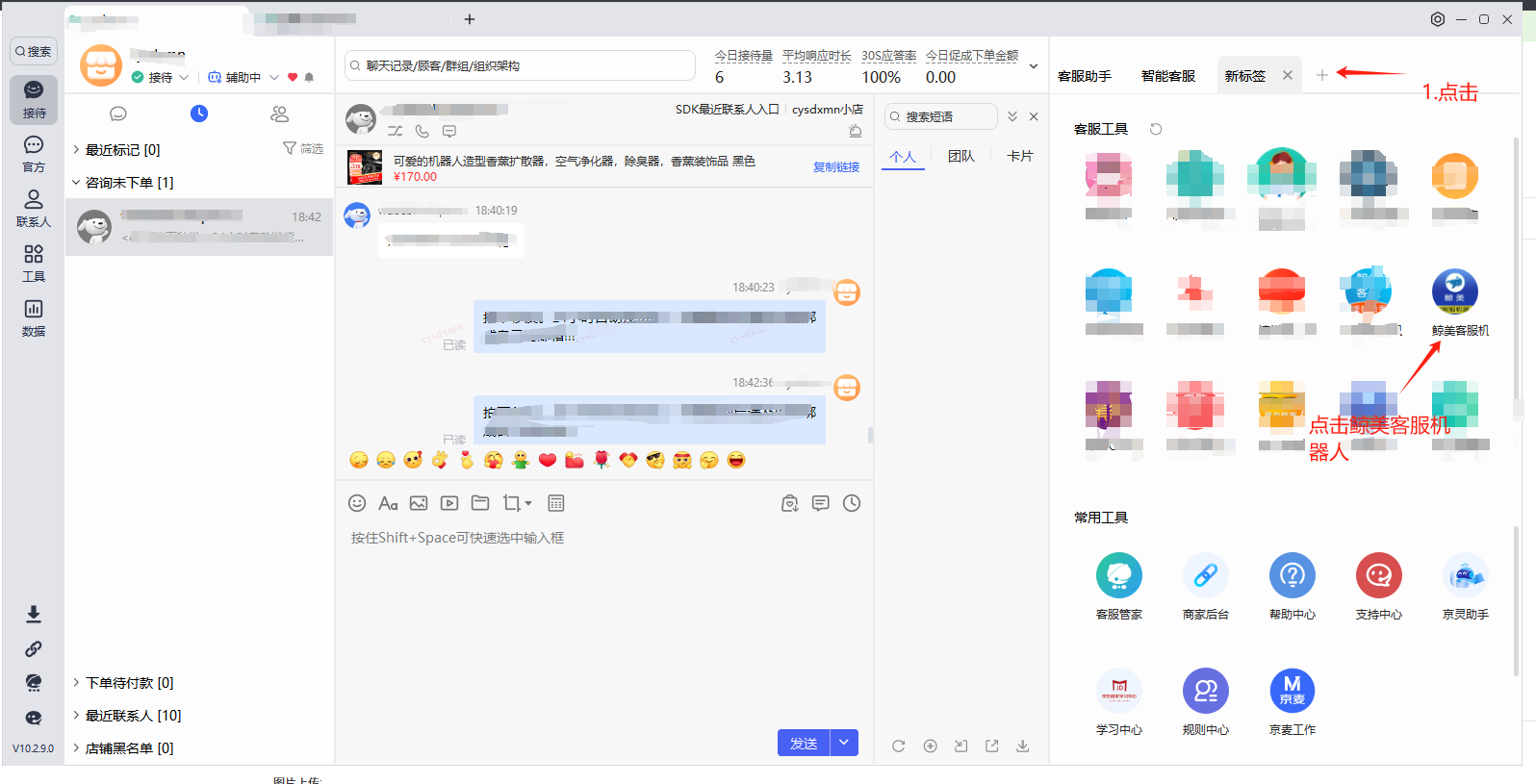Open the 数据 section in left sidebar
The width and height of the screenshot is (1536, 784).
(34, 317)
